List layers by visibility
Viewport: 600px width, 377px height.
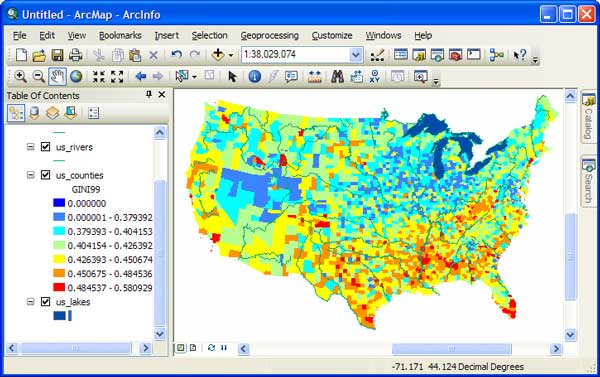[x=52, y=113]
